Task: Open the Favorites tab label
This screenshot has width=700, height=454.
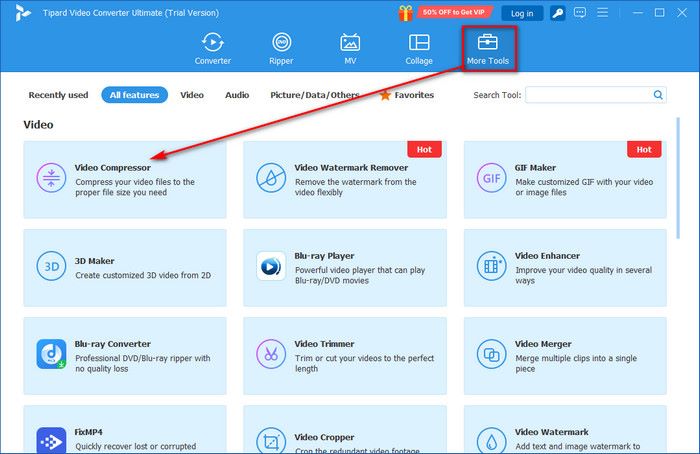Action: click(x=414, y=95)
